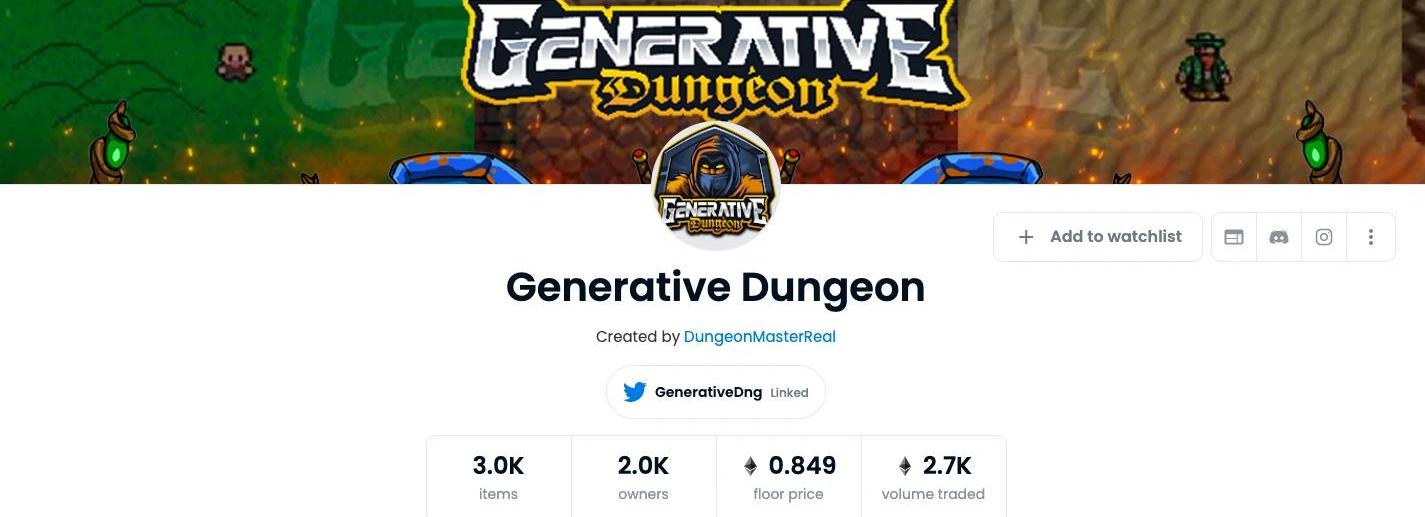Click the Linked label next to GenerativeDng

pyautogui.click(x=789, y=393)
